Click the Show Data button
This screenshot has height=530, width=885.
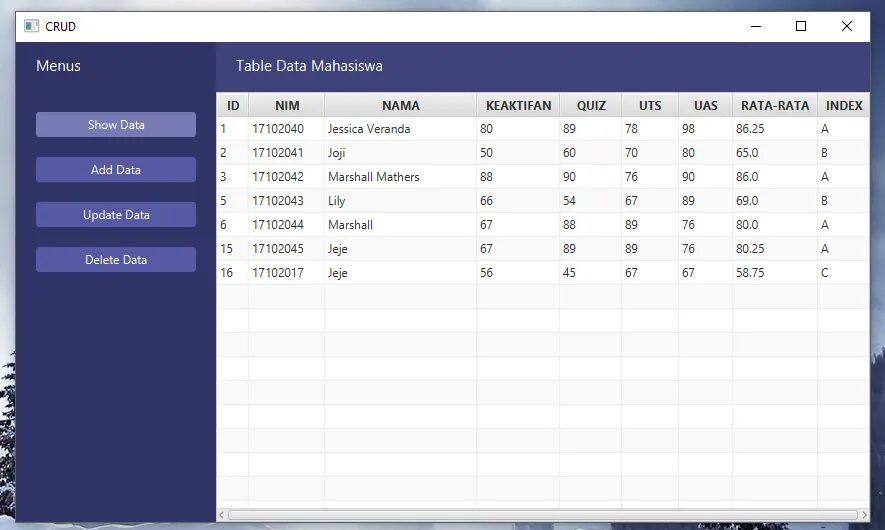[x=116, y=125]
